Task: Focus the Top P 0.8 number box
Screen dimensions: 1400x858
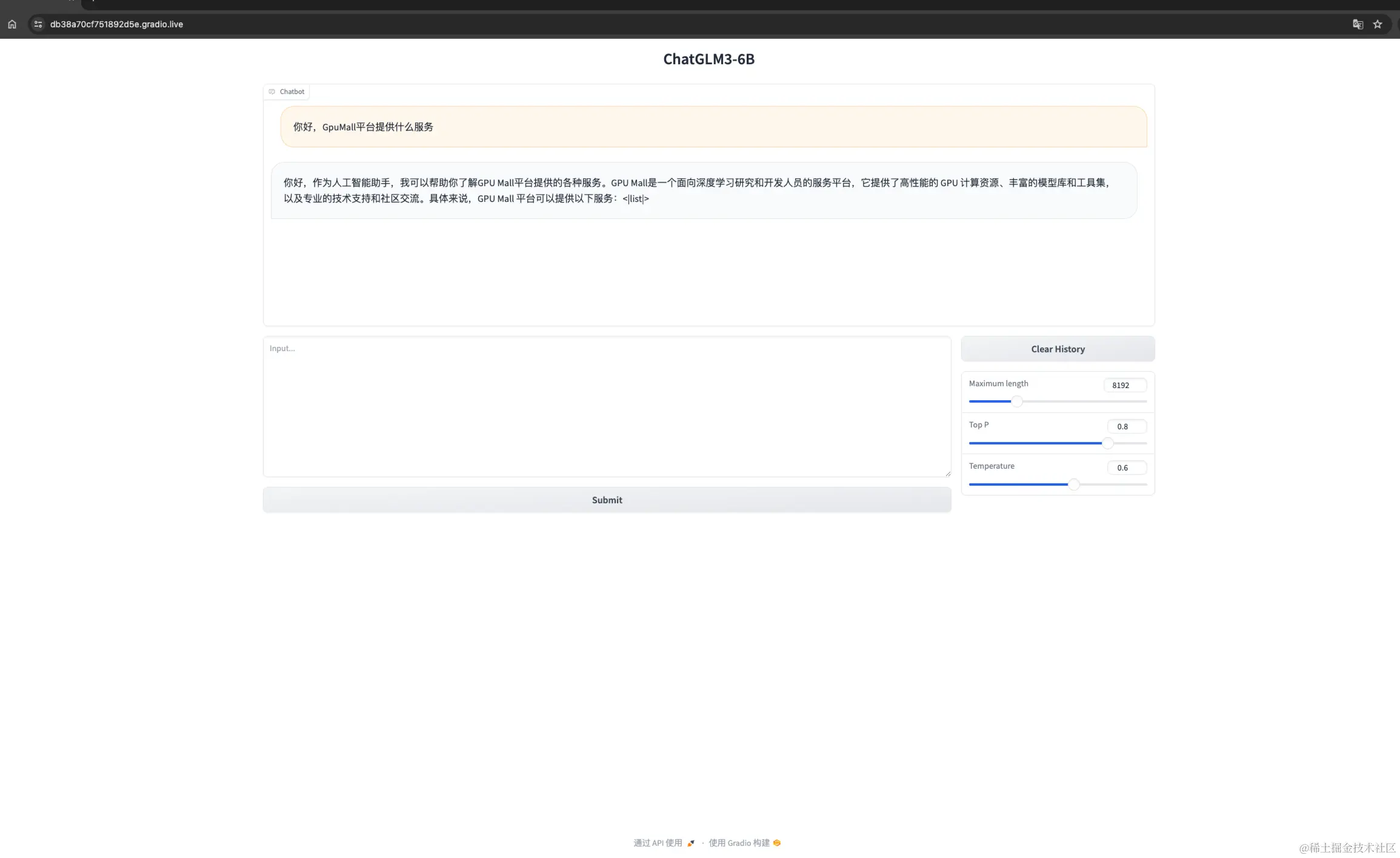Action: 1126,426
